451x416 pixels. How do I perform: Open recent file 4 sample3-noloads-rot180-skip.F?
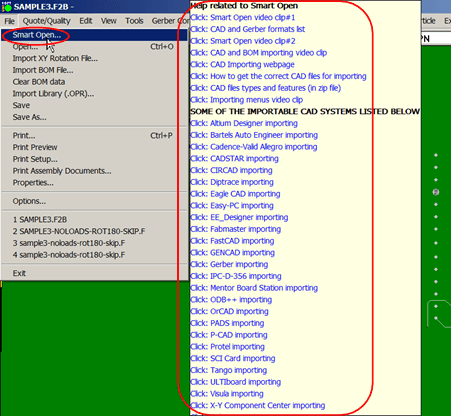coord(95,255)
